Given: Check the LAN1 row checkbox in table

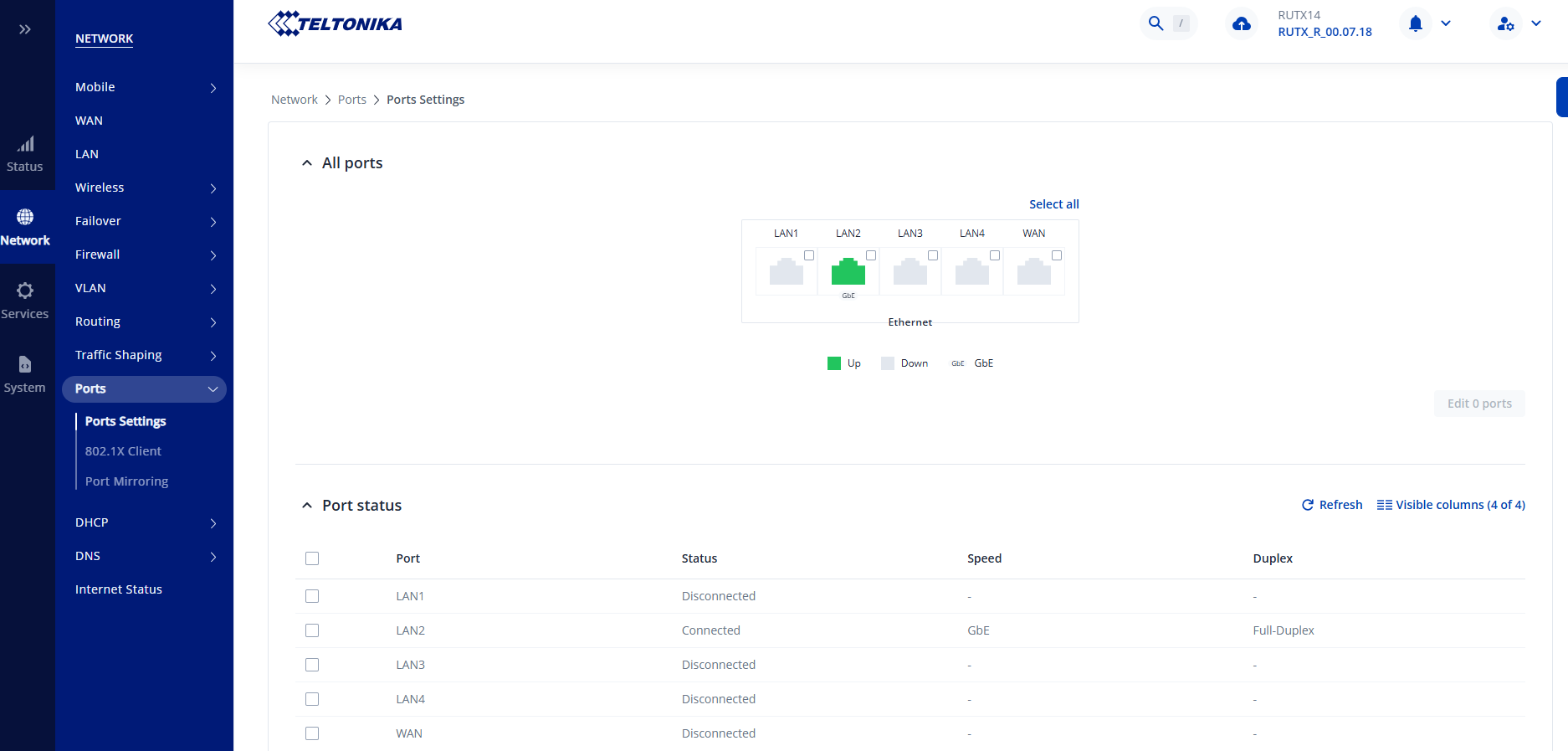Looking at the screenshot, I should point(312,596).
